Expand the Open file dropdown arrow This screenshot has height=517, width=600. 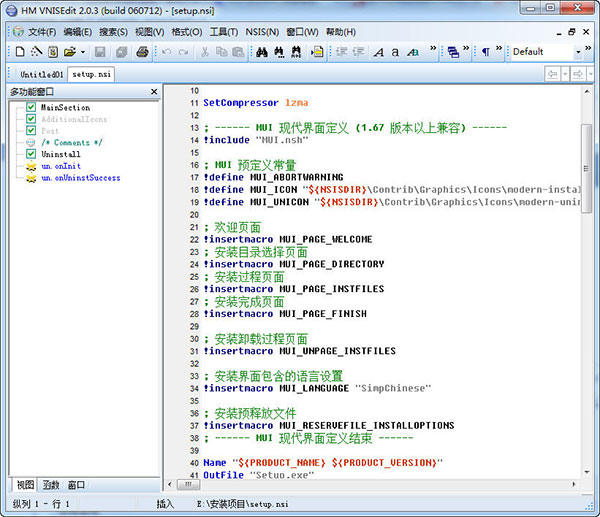point(82,51)
